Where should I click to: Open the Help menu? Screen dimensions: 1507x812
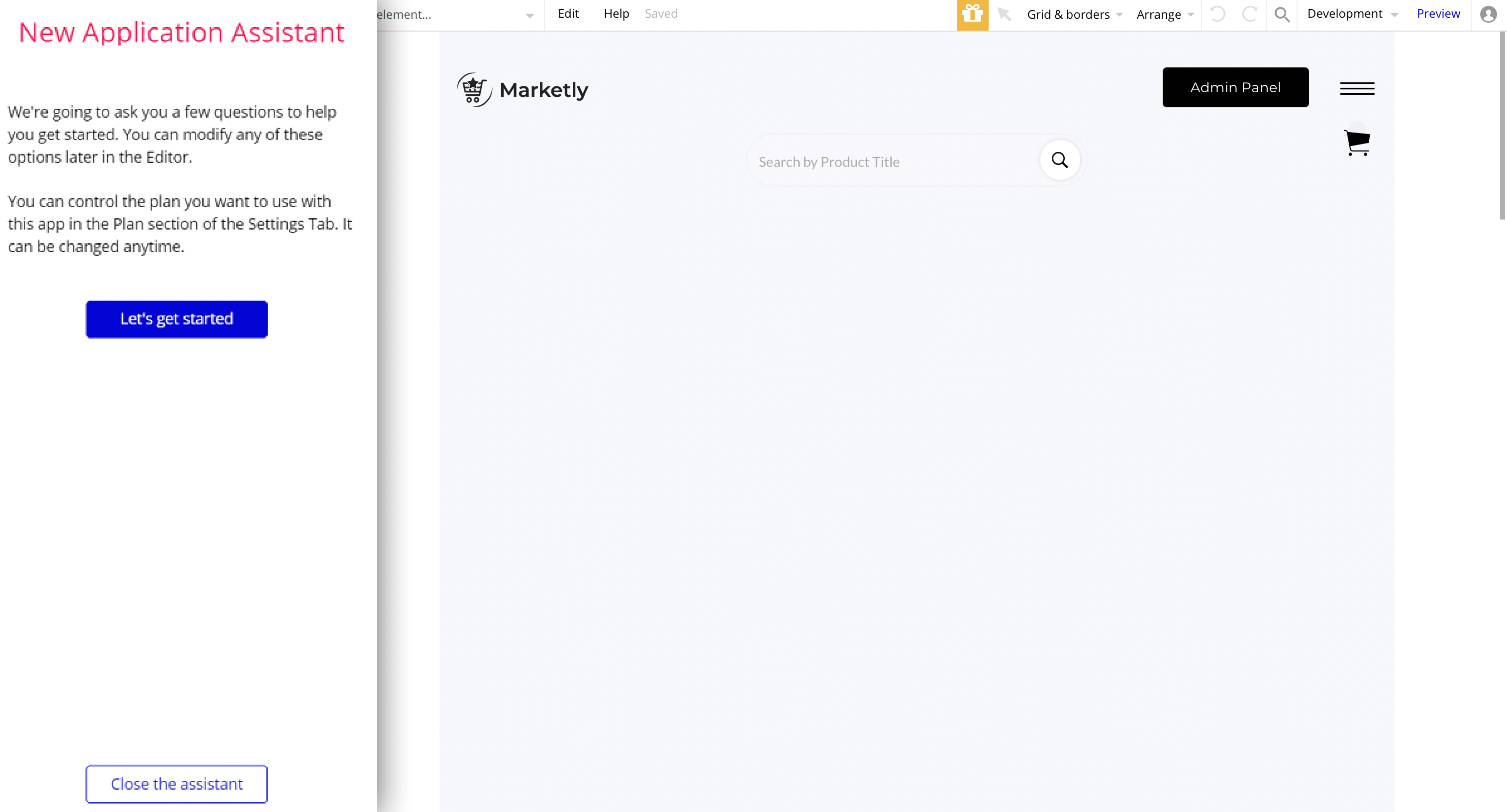(615, 13)
